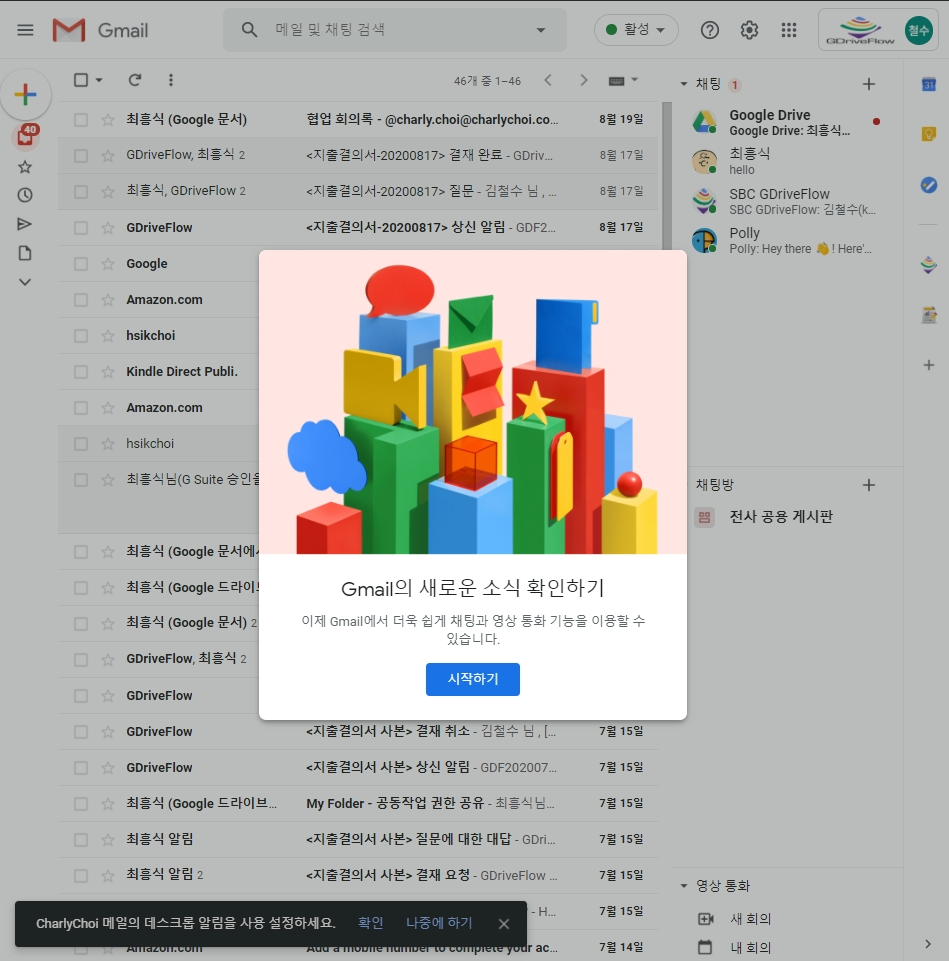Tick the select-all checkbox

tap(81, 80)
